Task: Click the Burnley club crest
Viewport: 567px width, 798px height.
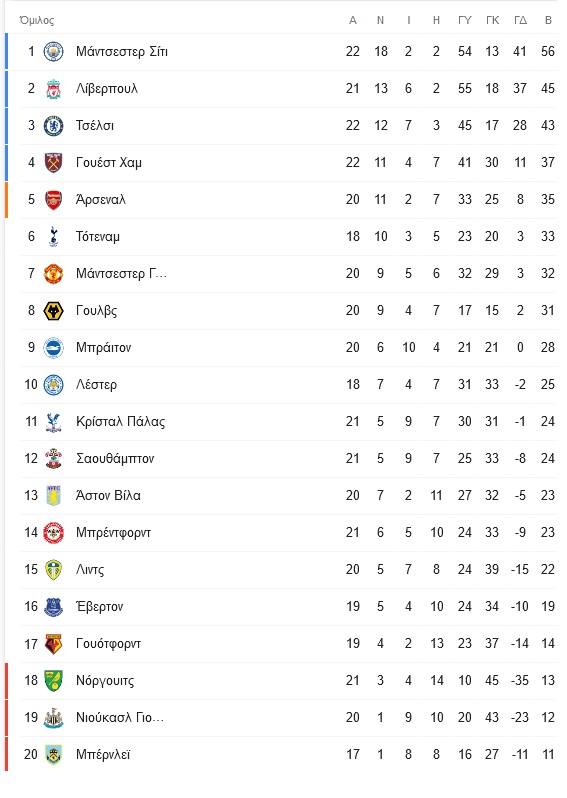Action: tap(53, 755)
